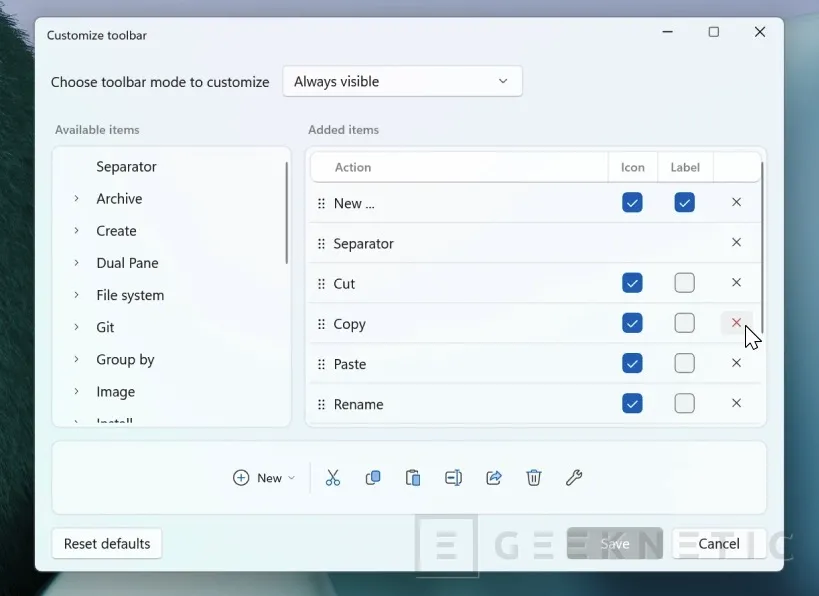Click the Rename icon in the preview toolbar

tap(453, 477)
